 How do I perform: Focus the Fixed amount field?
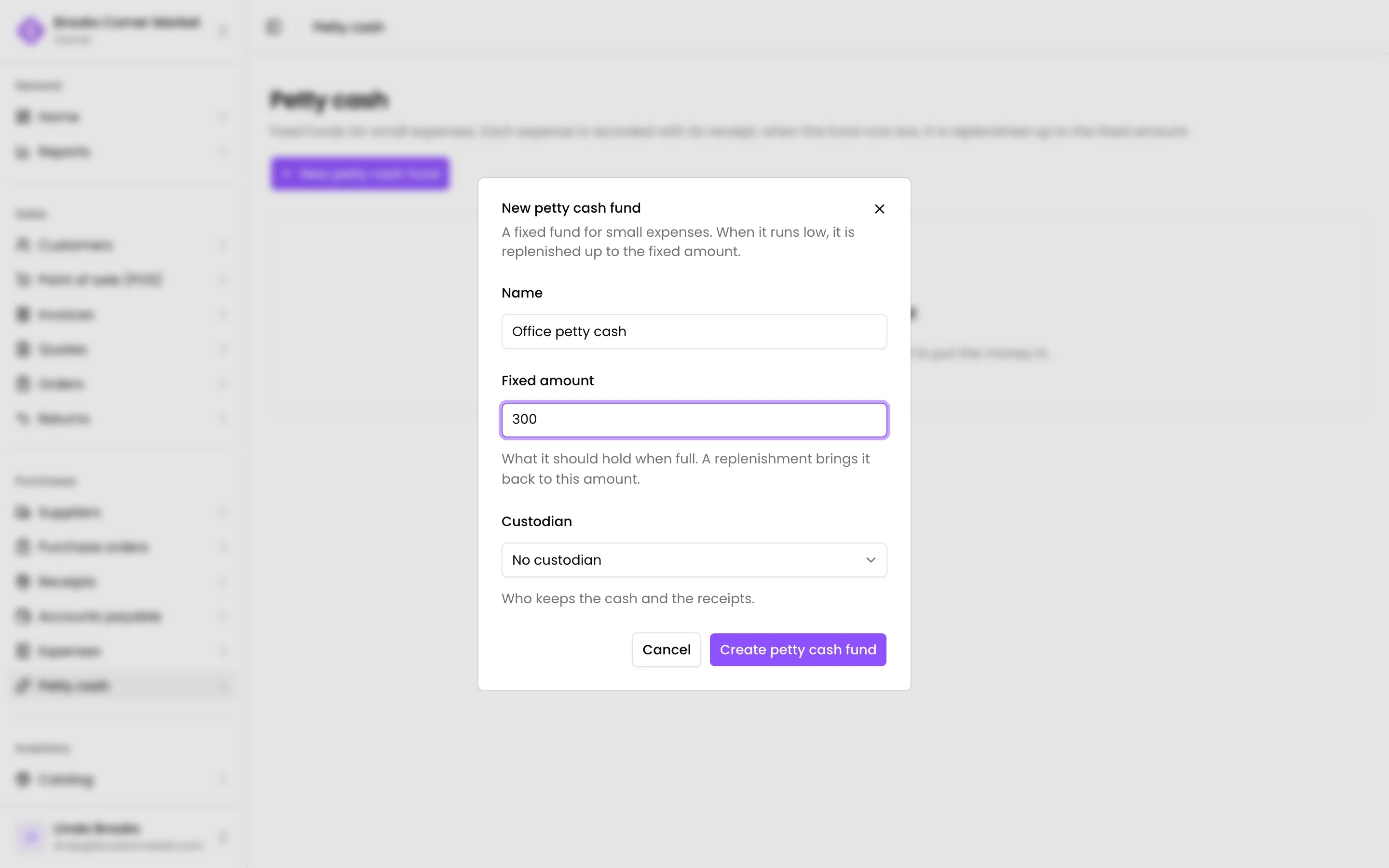(694, 420)
